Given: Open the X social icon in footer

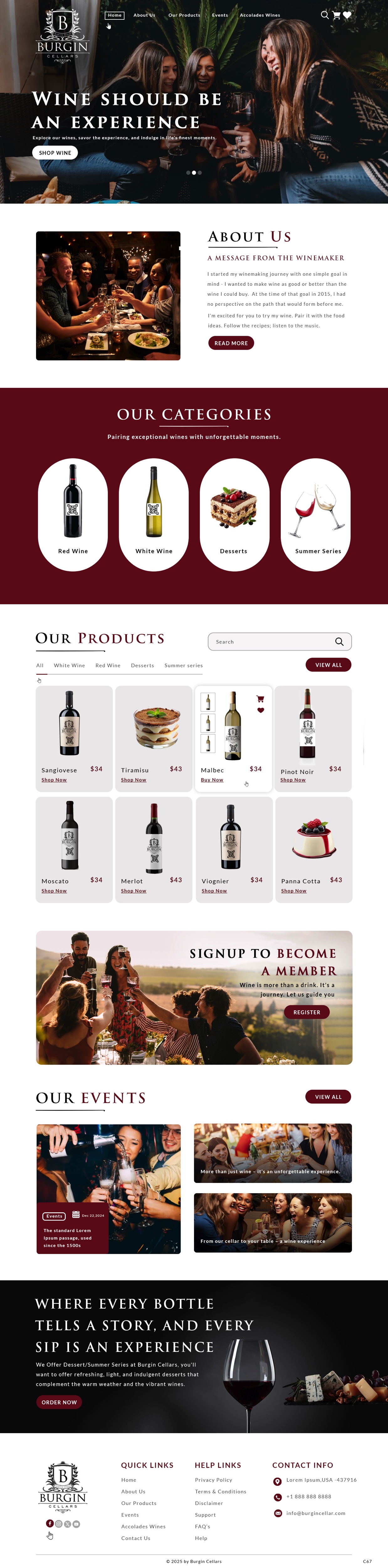Looking at the screenshot, I should click(67, 1523).
